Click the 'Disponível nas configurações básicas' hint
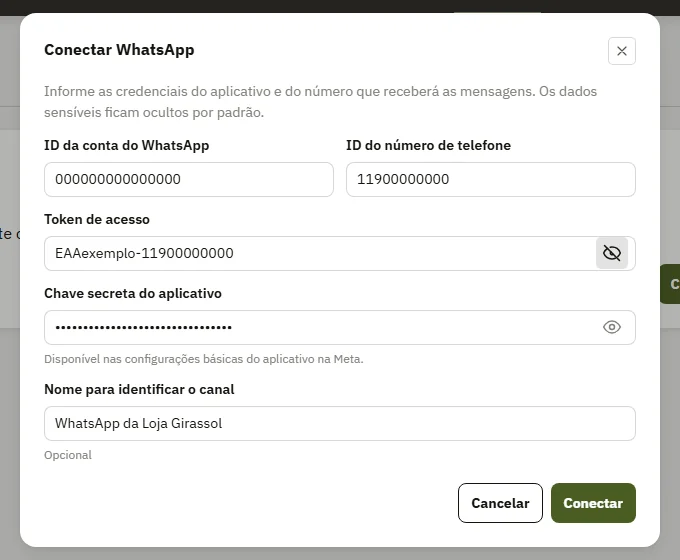The height and width of the screenshot is (560, 680). [204, 359]
